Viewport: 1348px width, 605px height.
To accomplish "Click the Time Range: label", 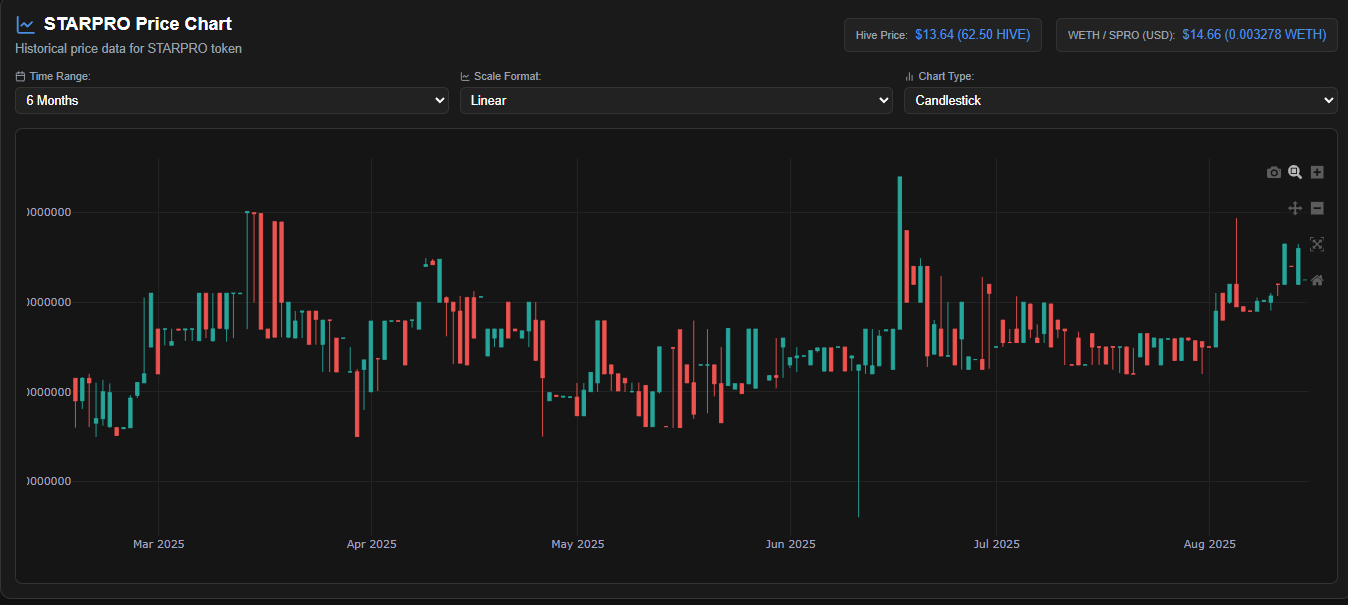I will pos(60,76).
